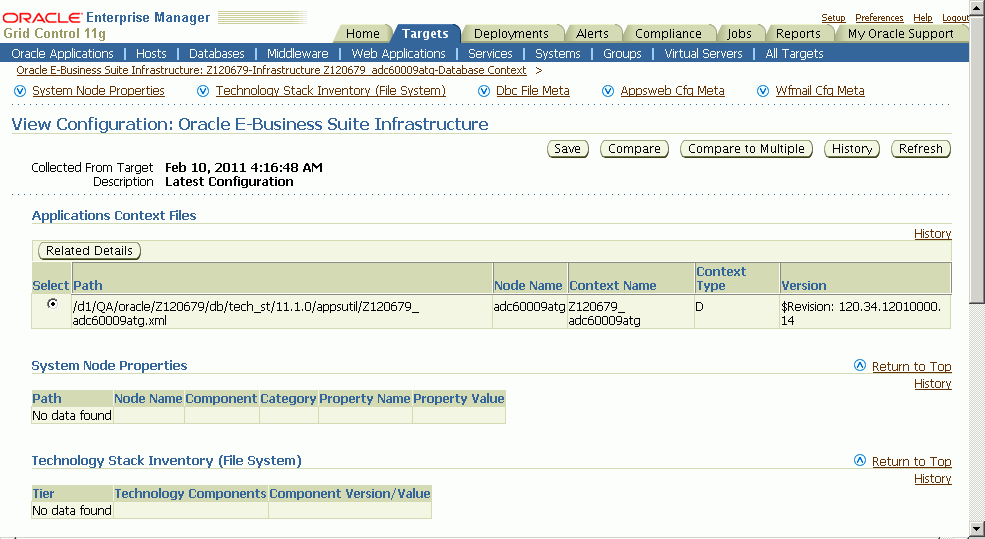985x539 pixels.
Task: Jump to System Node Properties anchor link
Action: (x=98, y=91)
